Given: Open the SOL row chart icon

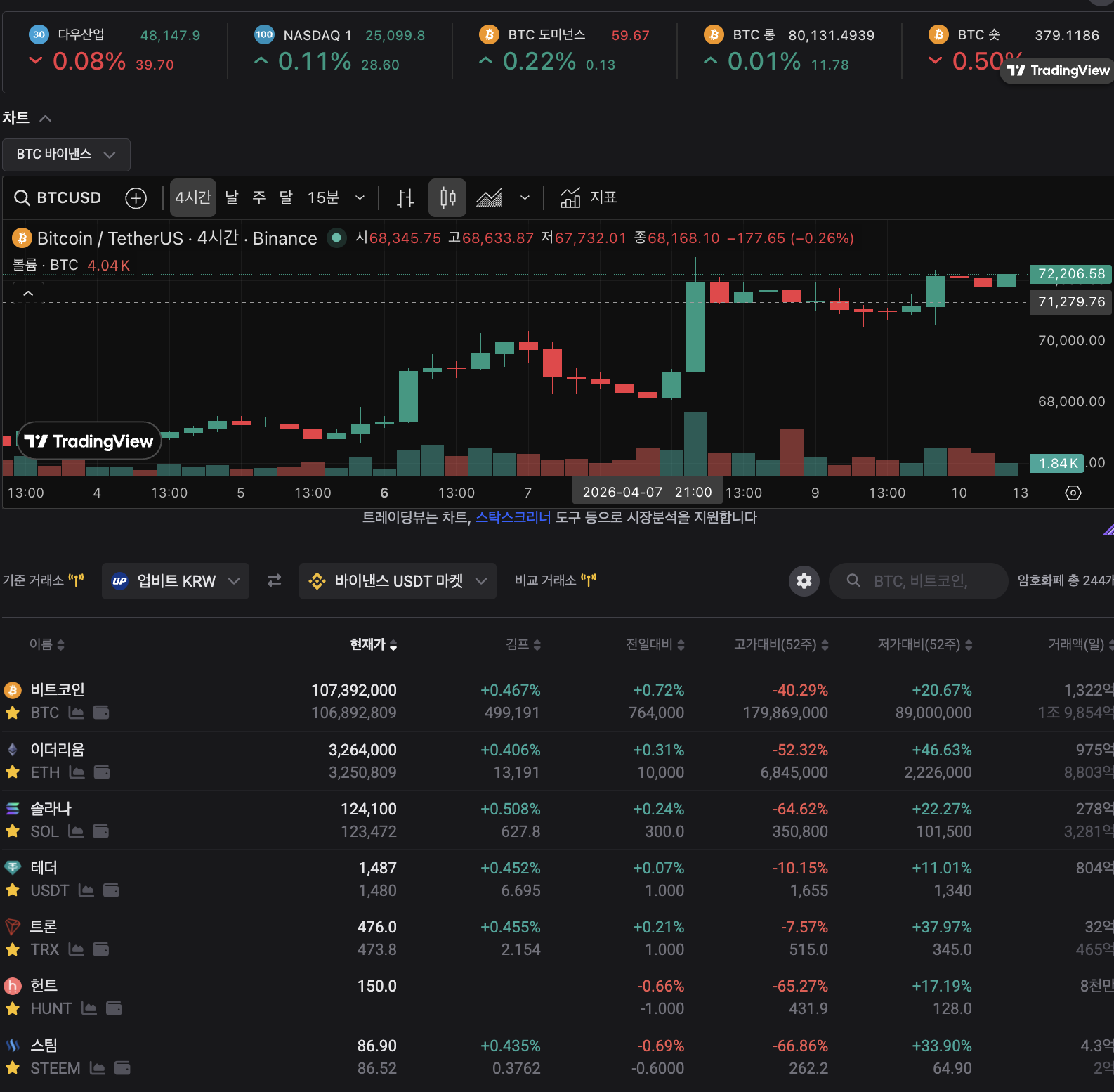Looking at the screenshot, I should tap(76, 831).
